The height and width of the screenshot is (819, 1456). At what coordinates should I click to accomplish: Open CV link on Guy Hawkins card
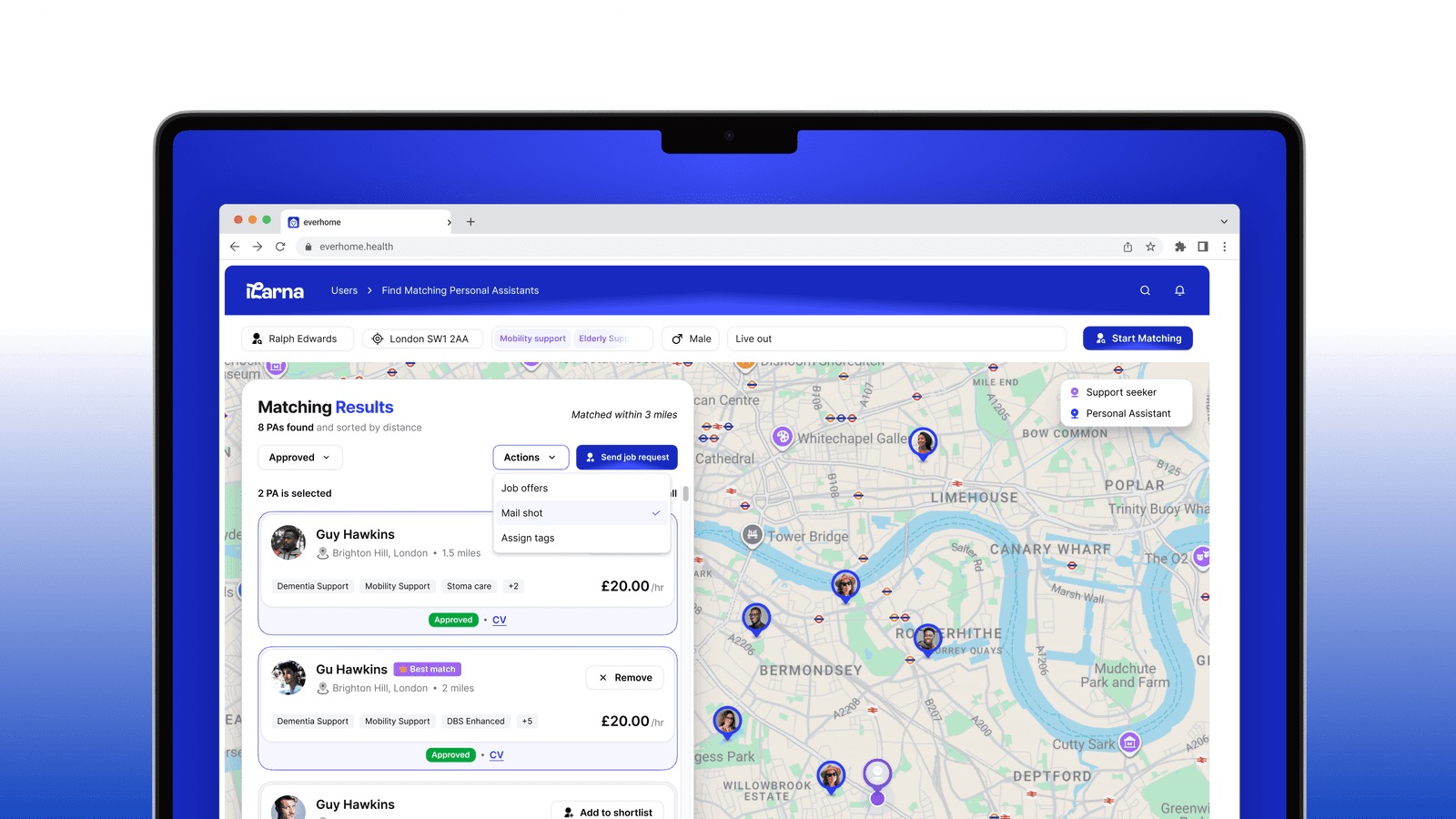pyautogui.click(x=500, y=620)
